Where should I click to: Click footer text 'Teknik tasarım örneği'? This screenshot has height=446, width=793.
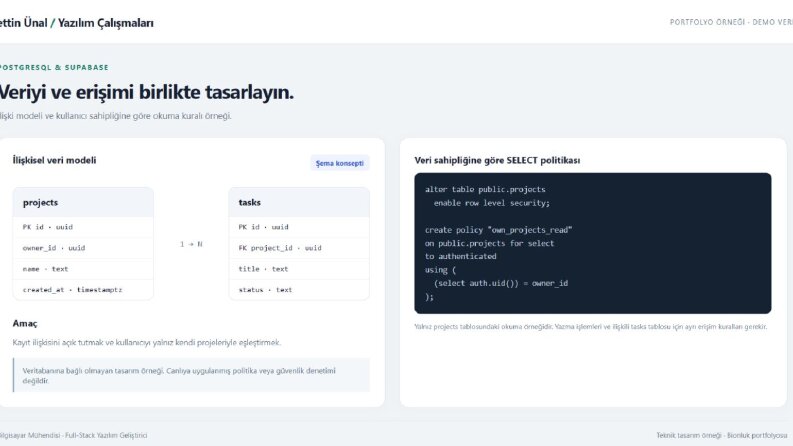point(689,435)
